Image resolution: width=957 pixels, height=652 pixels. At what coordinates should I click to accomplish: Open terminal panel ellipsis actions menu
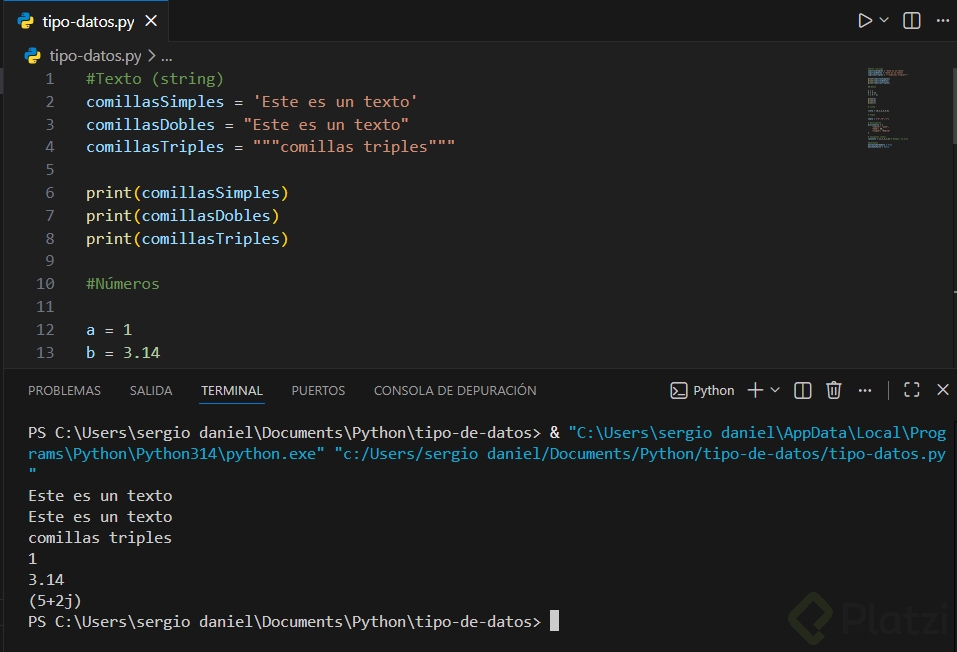(866, 390)
